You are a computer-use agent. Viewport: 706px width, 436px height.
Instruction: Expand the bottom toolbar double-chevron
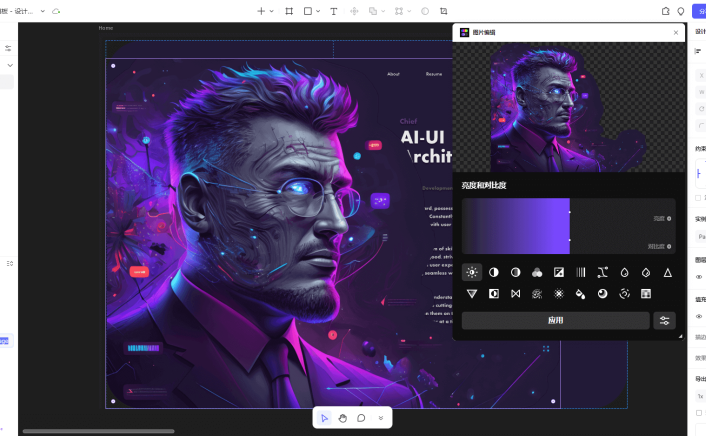[380, 418]
